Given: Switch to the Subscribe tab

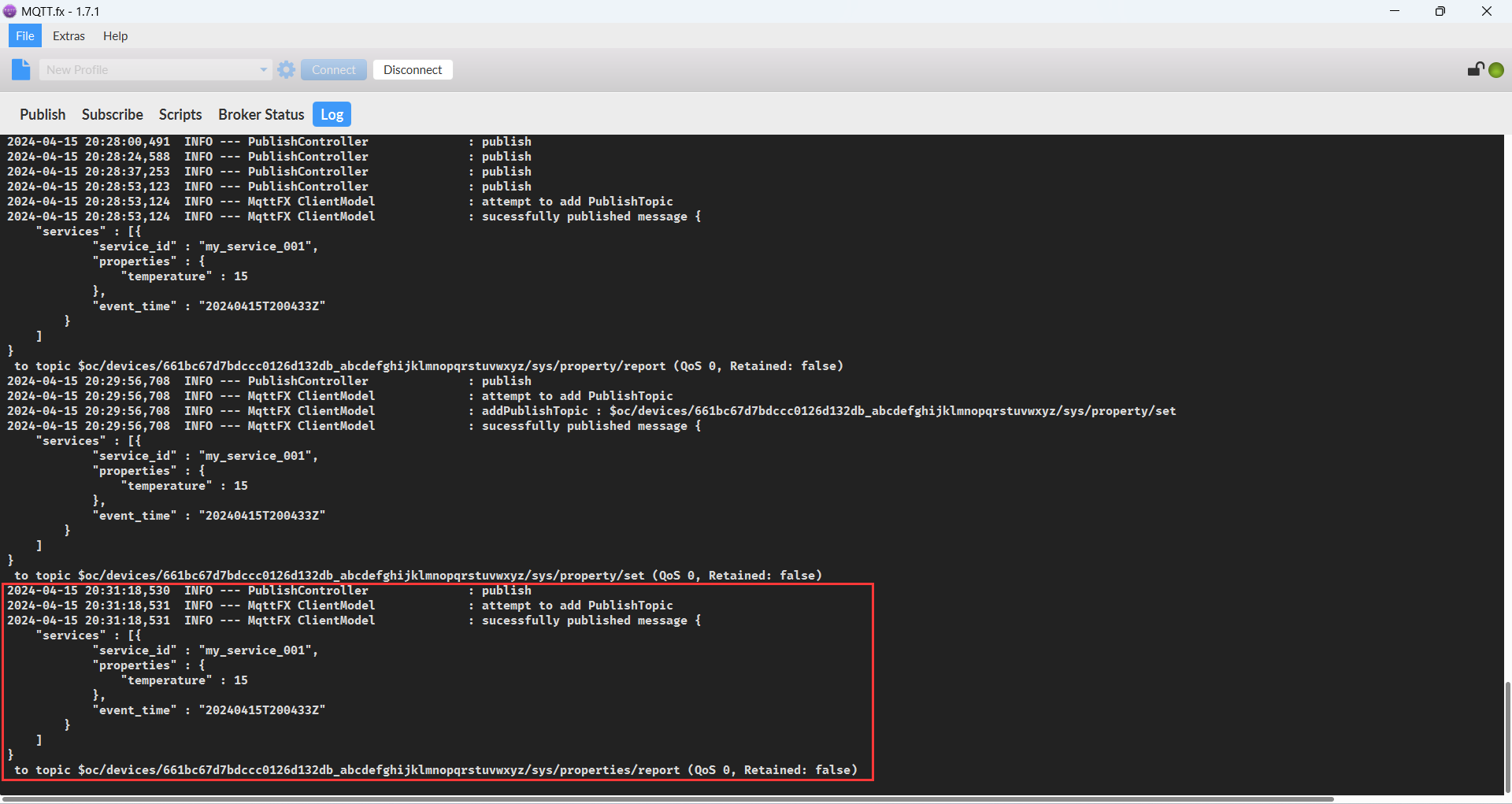Looking at the screenshot, I should point(113,114).
